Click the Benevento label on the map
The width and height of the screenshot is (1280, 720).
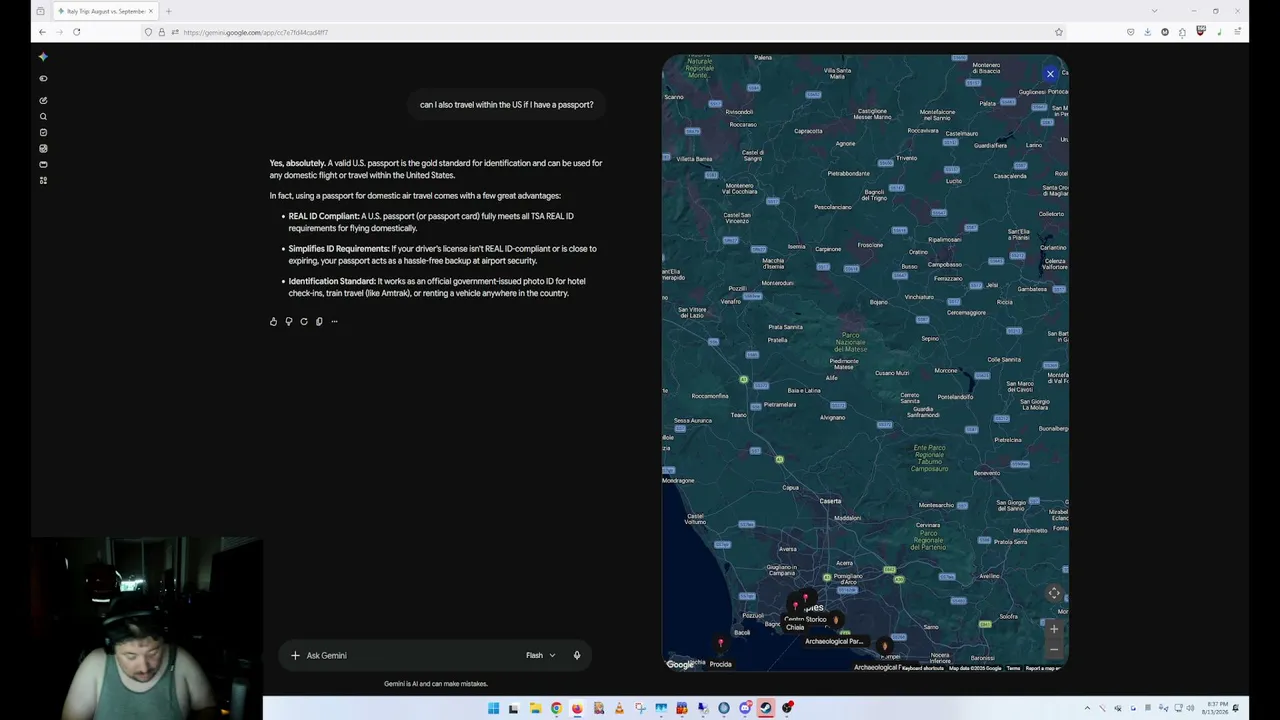[987, 473]
